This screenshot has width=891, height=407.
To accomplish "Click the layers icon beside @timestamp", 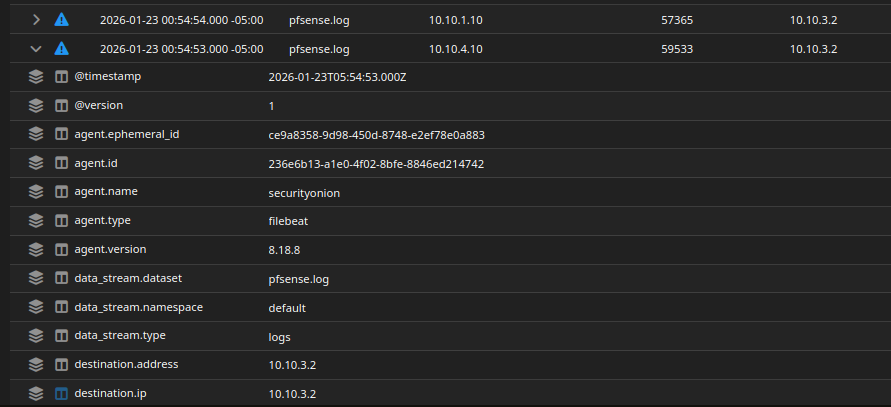I will pos(36,76).
